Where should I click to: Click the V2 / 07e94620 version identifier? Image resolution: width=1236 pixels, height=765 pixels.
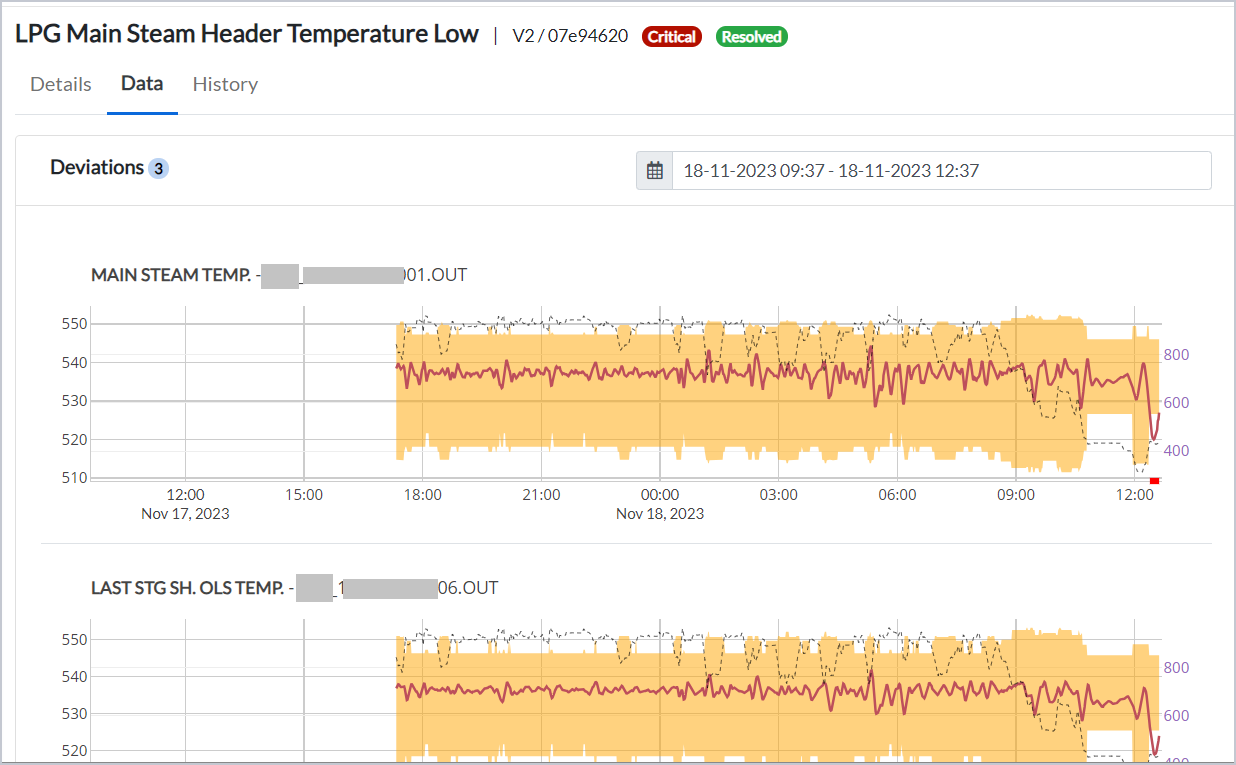pyautogui.click(x=570, y=36)
